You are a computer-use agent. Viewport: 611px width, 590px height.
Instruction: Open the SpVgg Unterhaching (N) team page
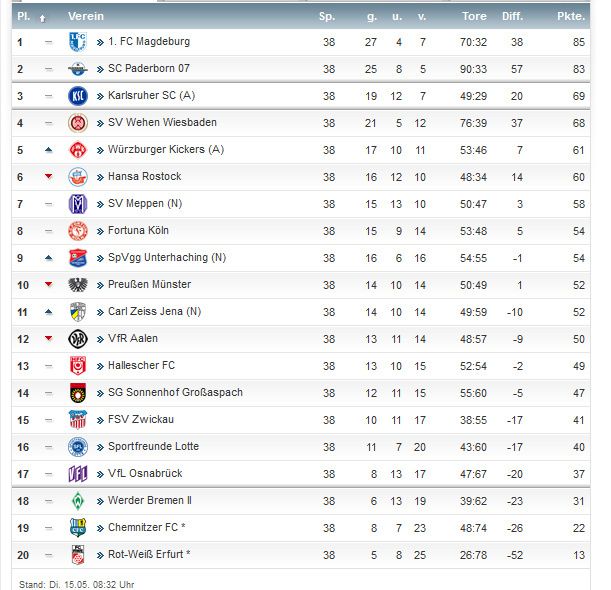tap(167, 258)
